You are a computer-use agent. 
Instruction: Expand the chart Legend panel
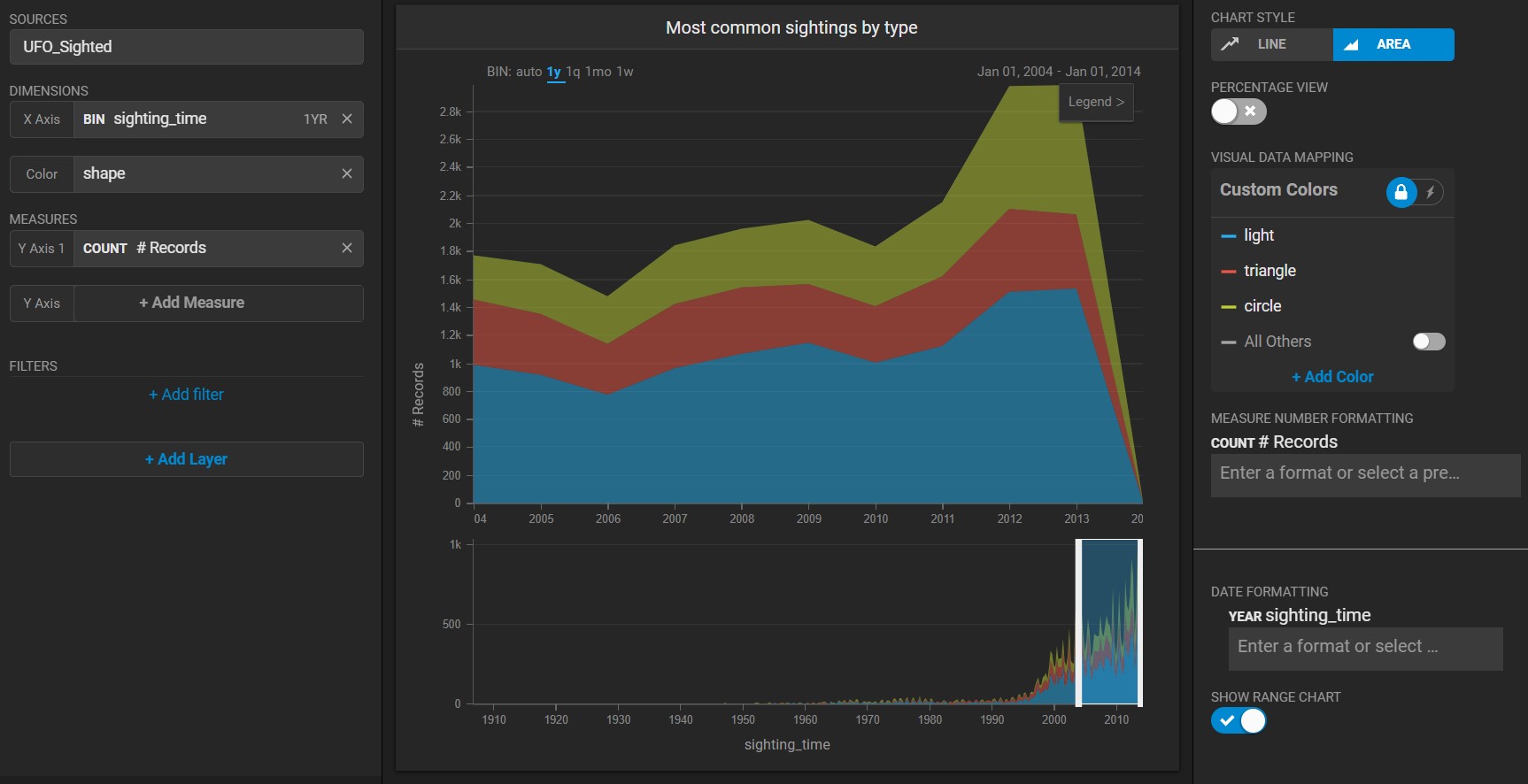point(1095,102)
